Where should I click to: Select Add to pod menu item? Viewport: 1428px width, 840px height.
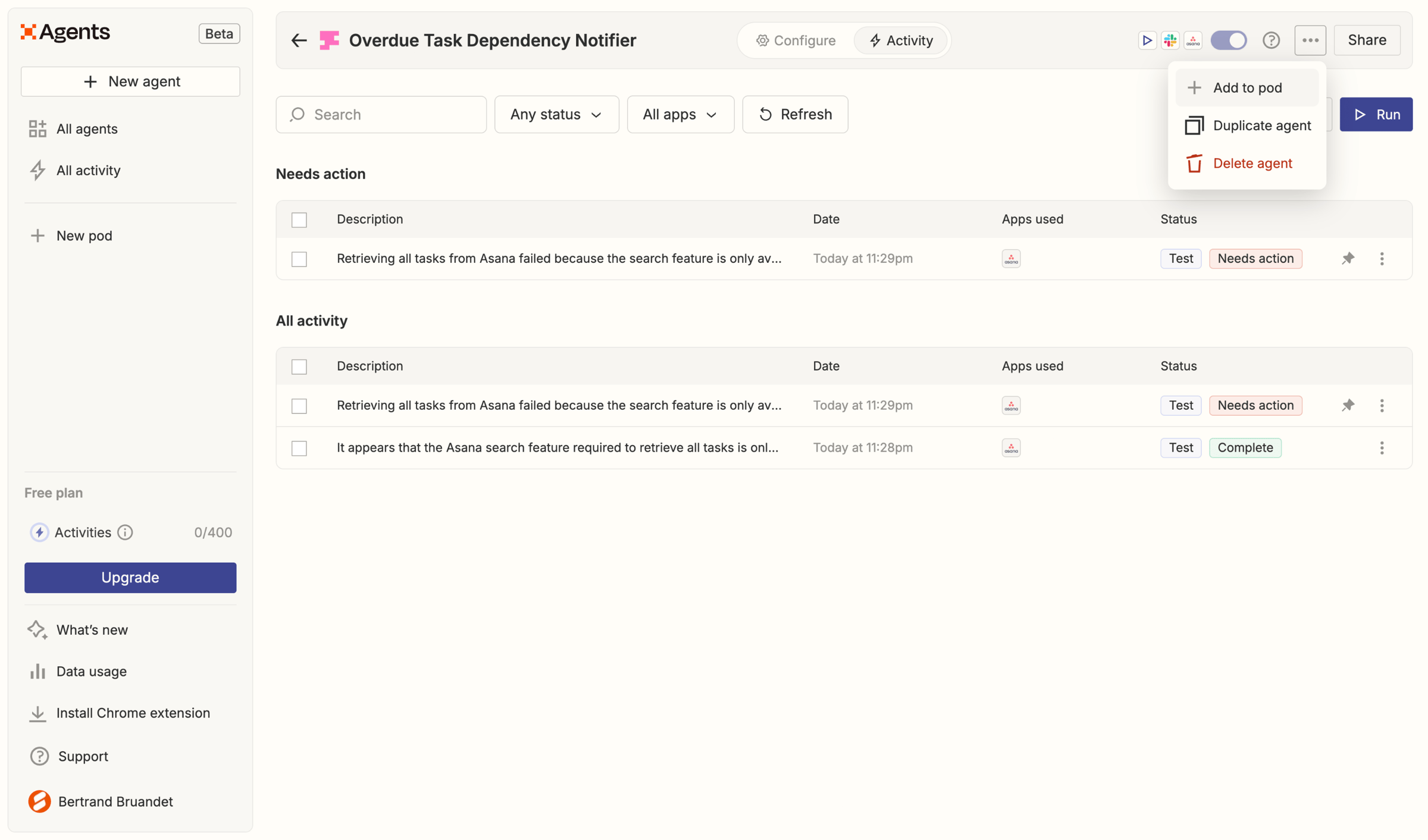click(x=1247, y=88)
